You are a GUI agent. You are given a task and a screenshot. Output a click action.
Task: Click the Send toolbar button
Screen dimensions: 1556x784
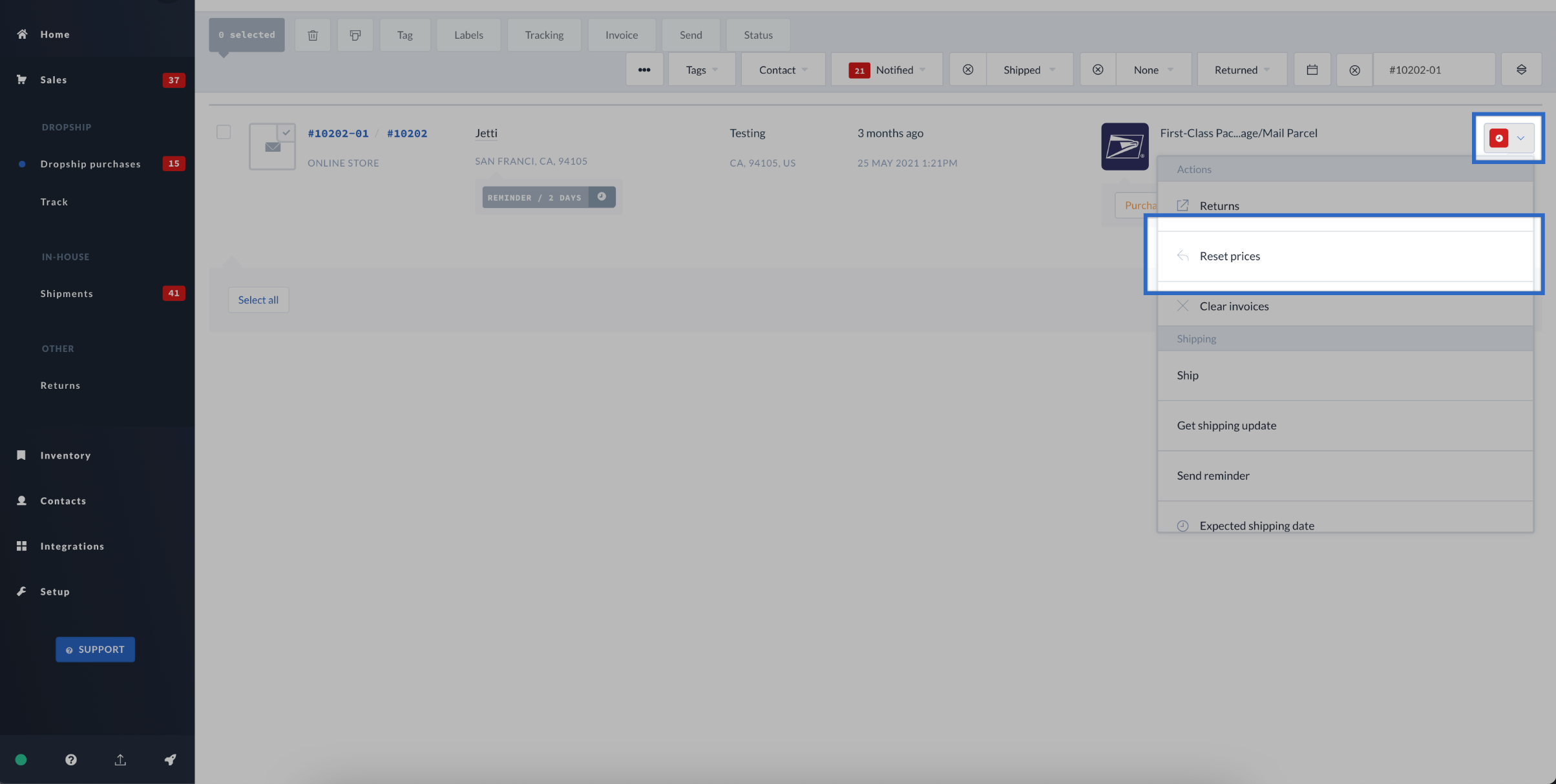point(691,35)
